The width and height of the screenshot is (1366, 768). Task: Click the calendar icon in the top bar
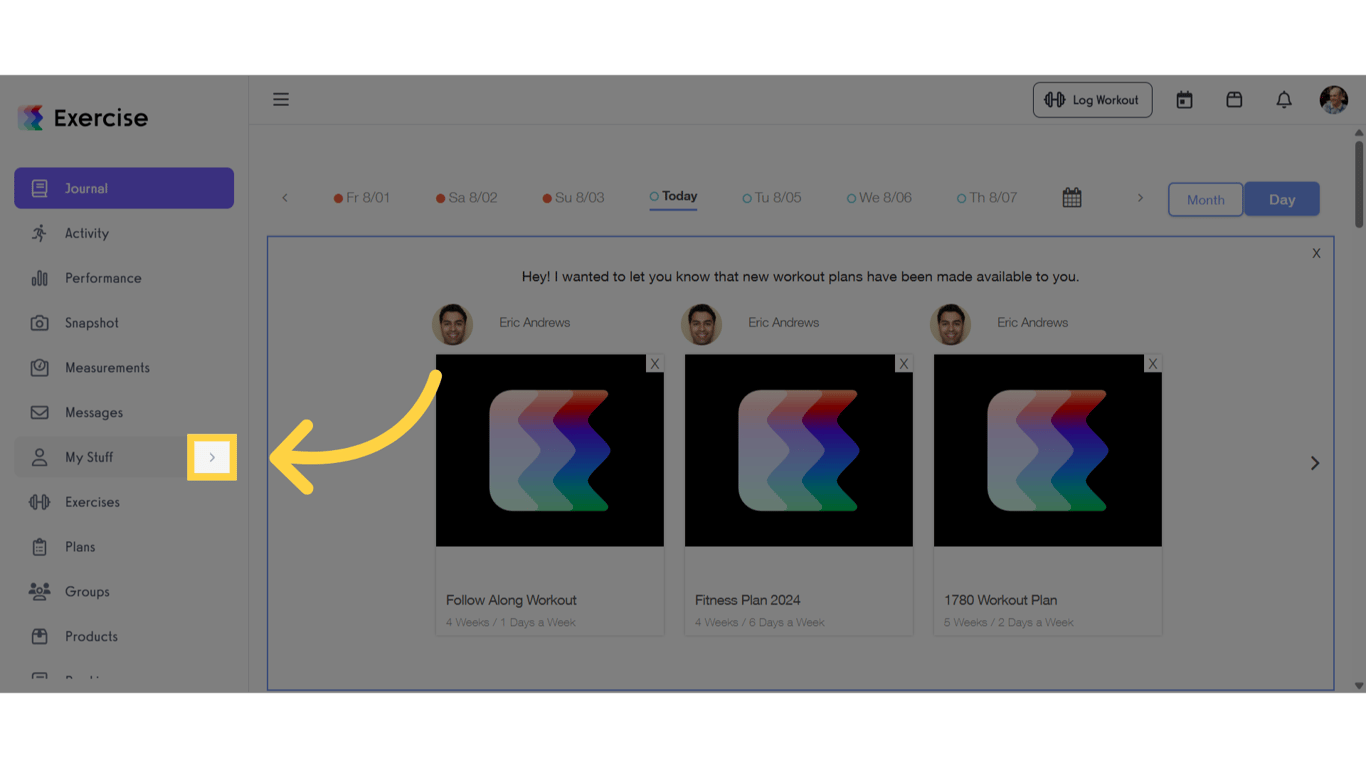[1184, 99]
